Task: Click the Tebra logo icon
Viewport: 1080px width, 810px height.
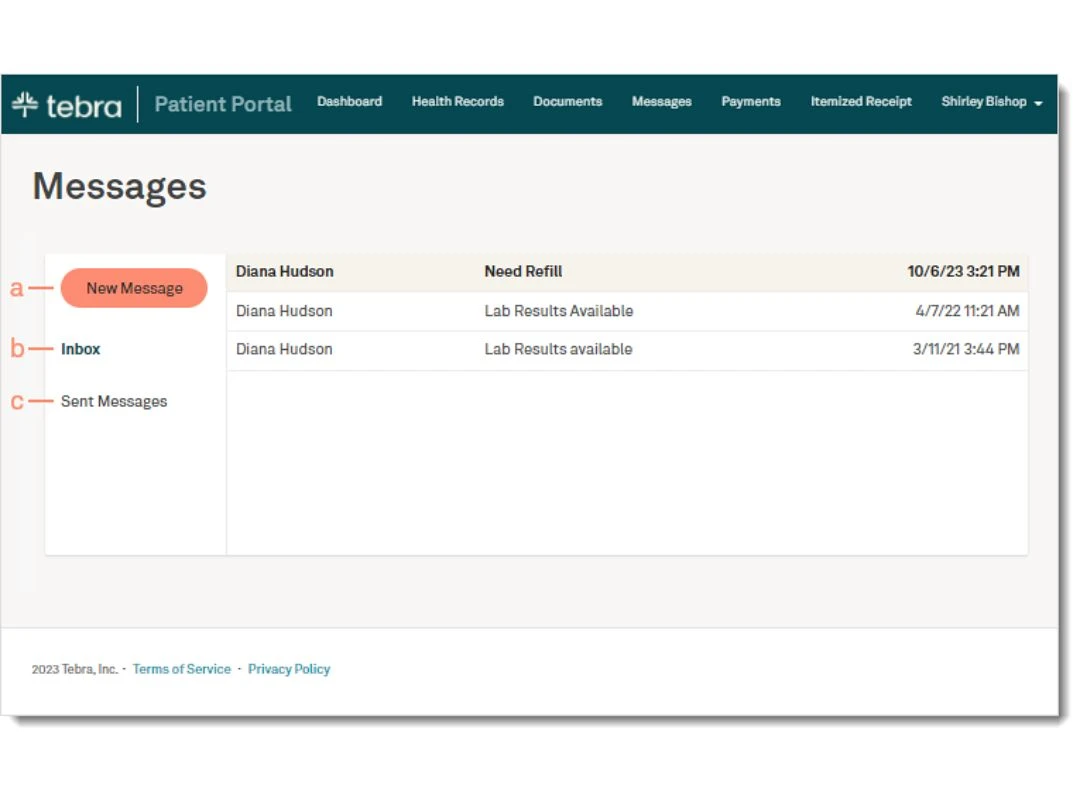Action: point(25,105)
